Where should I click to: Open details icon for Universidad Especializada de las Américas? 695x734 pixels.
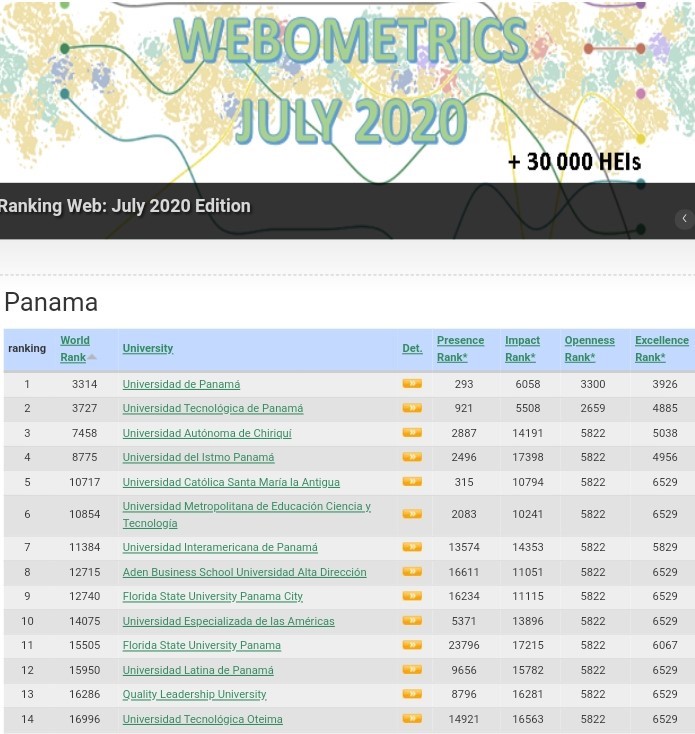tap(412, 621)
